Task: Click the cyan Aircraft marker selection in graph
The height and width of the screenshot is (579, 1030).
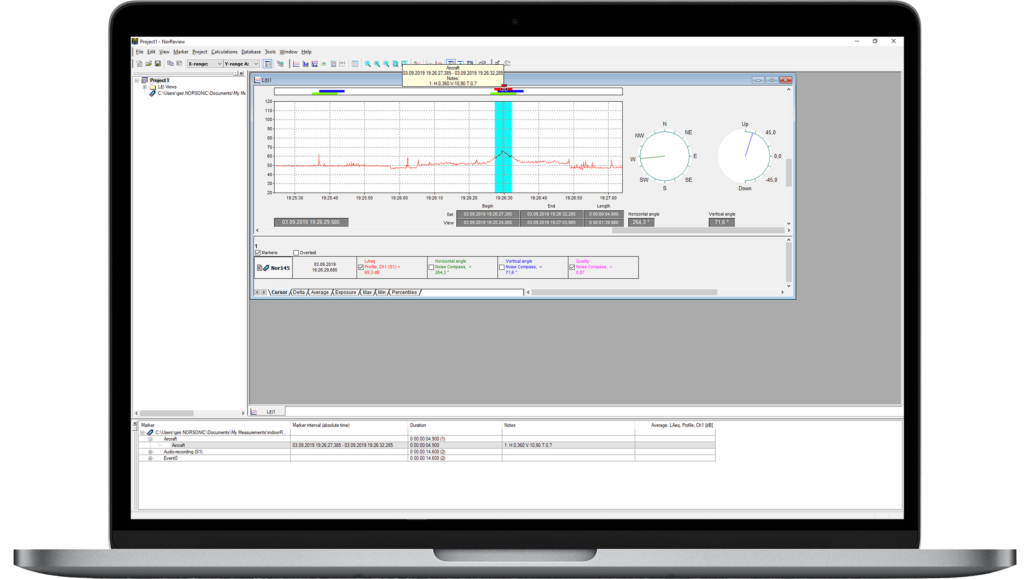Action: (x=503, y=147)
